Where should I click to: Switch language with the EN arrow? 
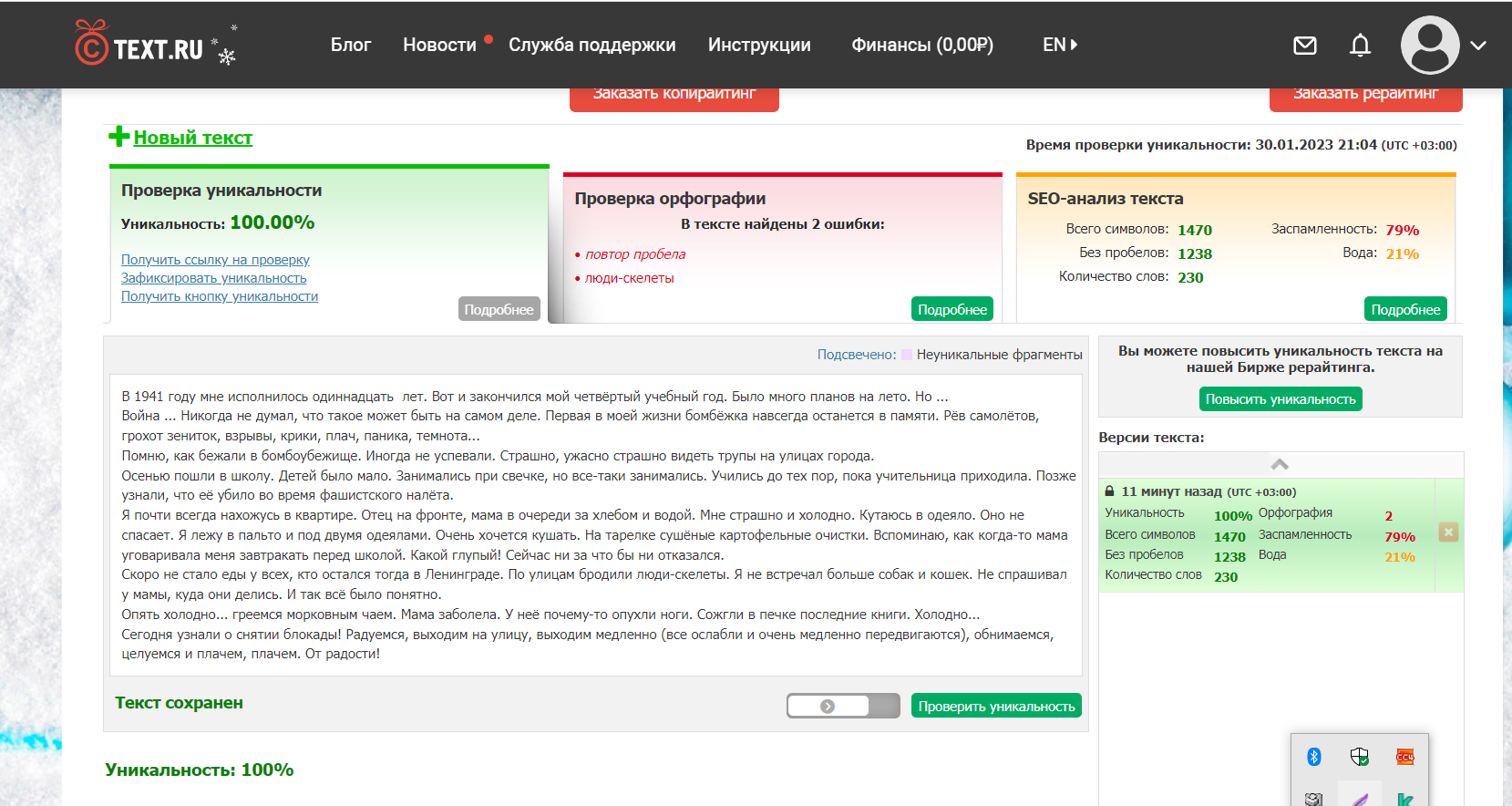pyautogui.click(x=1060, y=45)
